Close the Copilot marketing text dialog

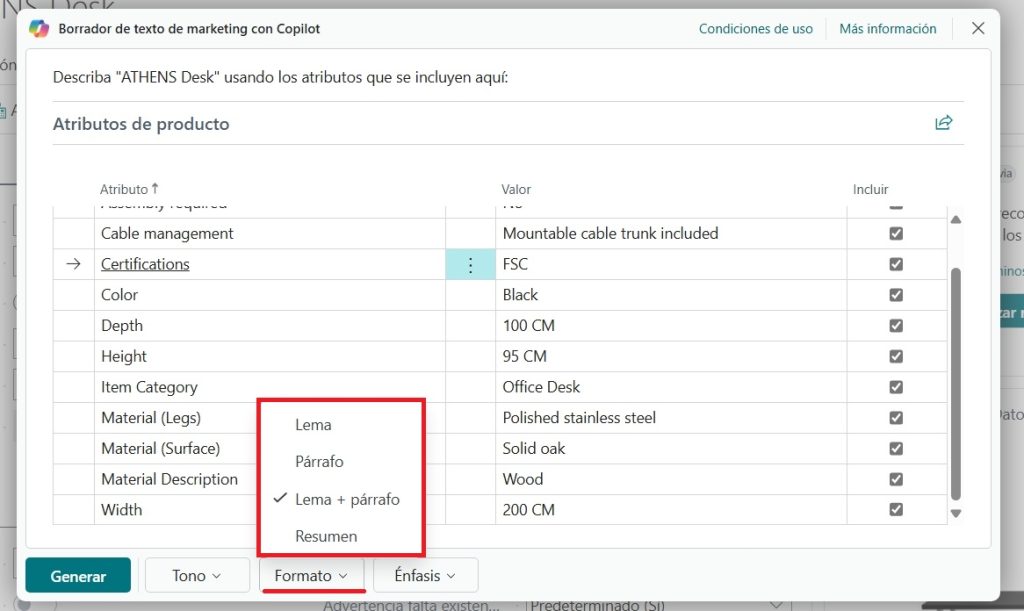pyautogui.click(x=978, y=28)
